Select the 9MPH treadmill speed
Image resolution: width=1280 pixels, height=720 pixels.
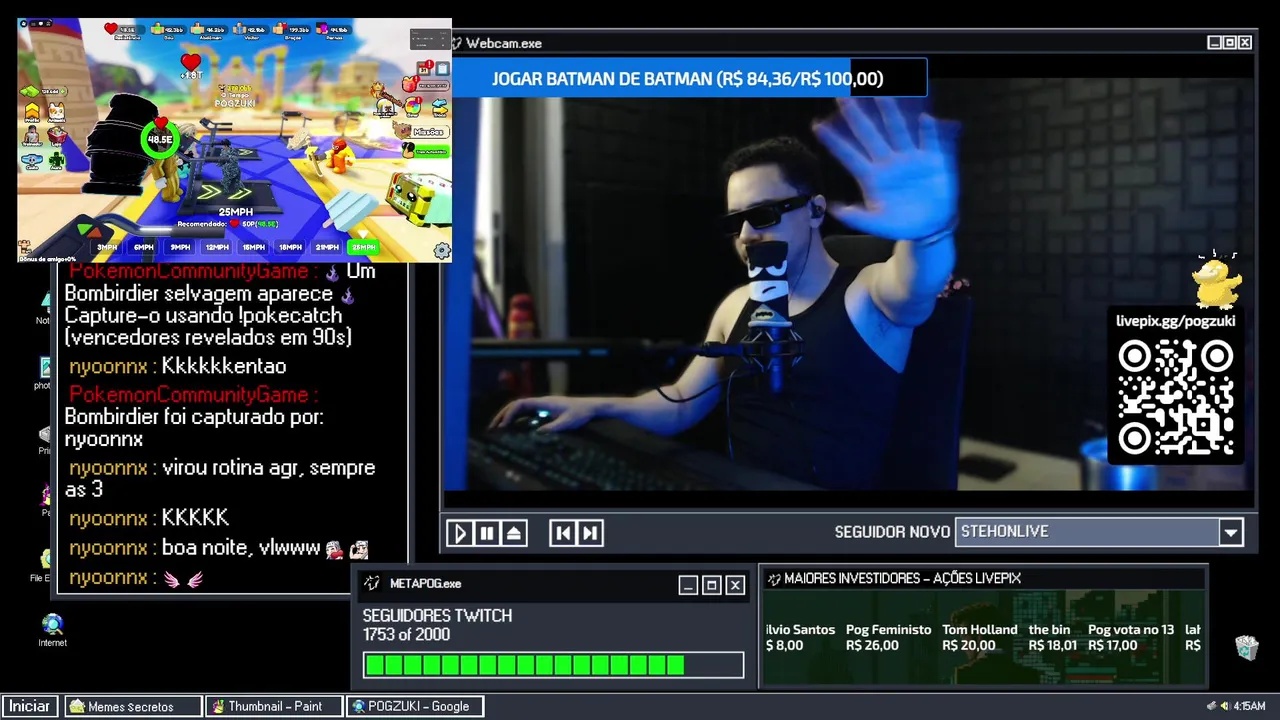(x=180, y=247)
